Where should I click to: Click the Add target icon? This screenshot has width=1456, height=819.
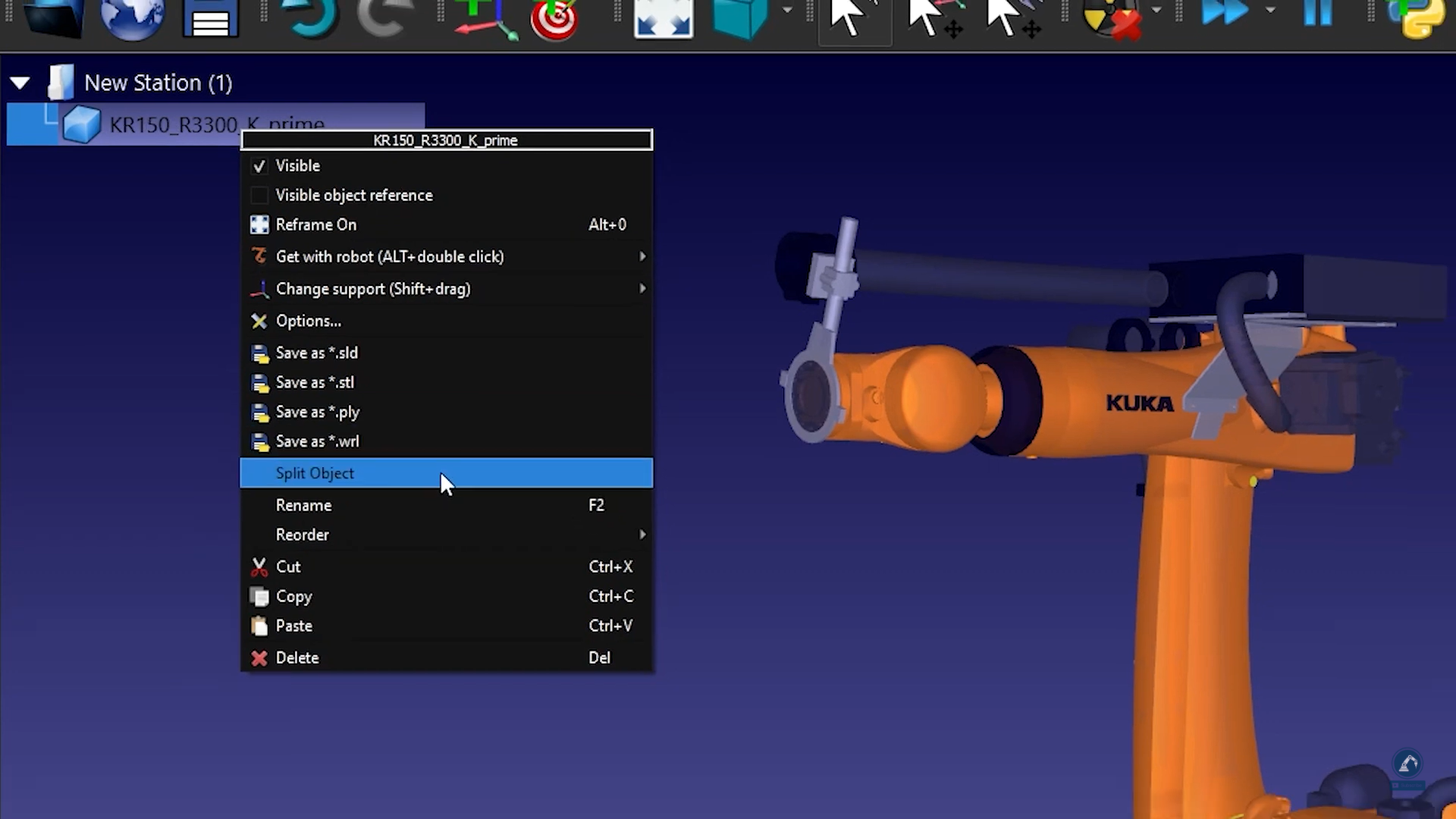coord(555,20)
